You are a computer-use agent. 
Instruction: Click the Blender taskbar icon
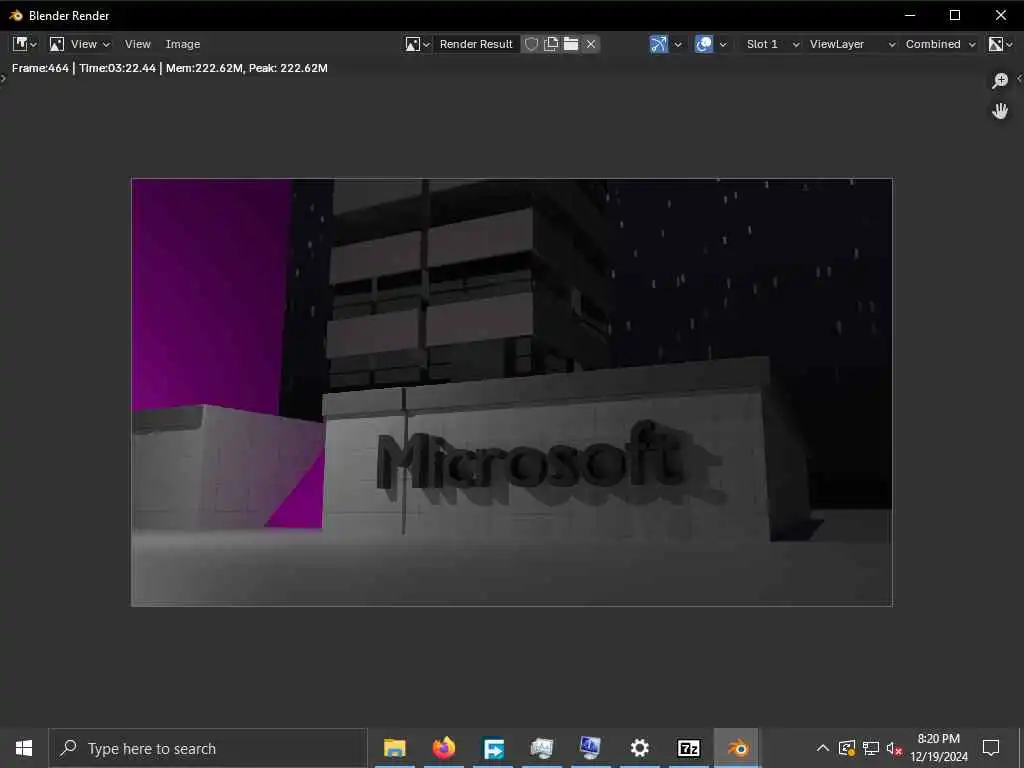click(x=737, y=748)
